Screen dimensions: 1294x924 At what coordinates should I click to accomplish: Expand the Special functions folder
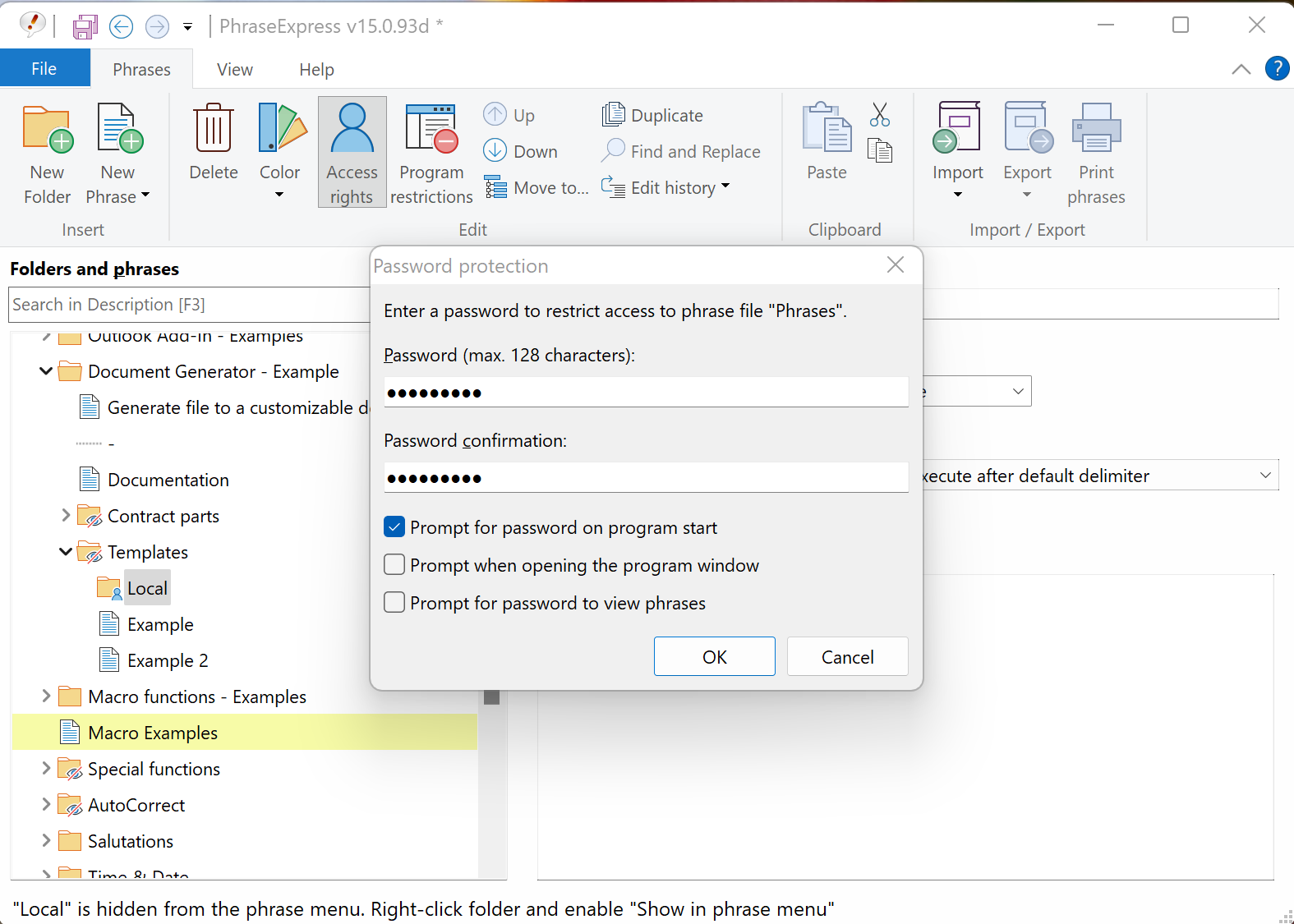46,769
